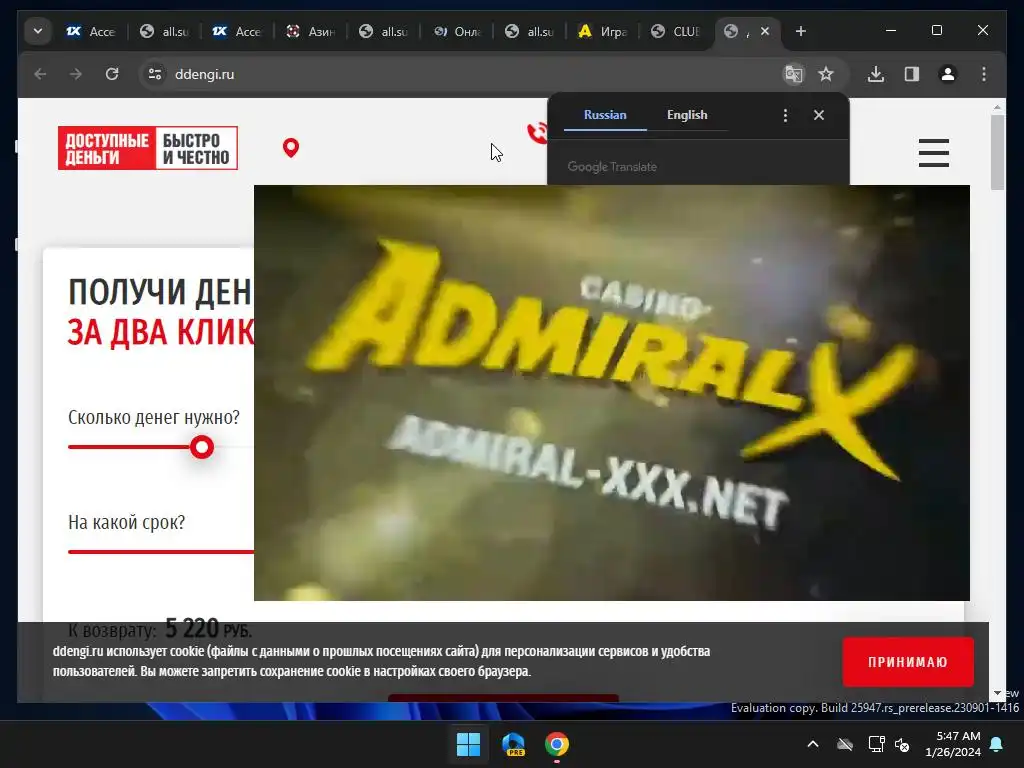Open the clock showing 5:47 AM
1024x768 pixels.
coord(953,744)
